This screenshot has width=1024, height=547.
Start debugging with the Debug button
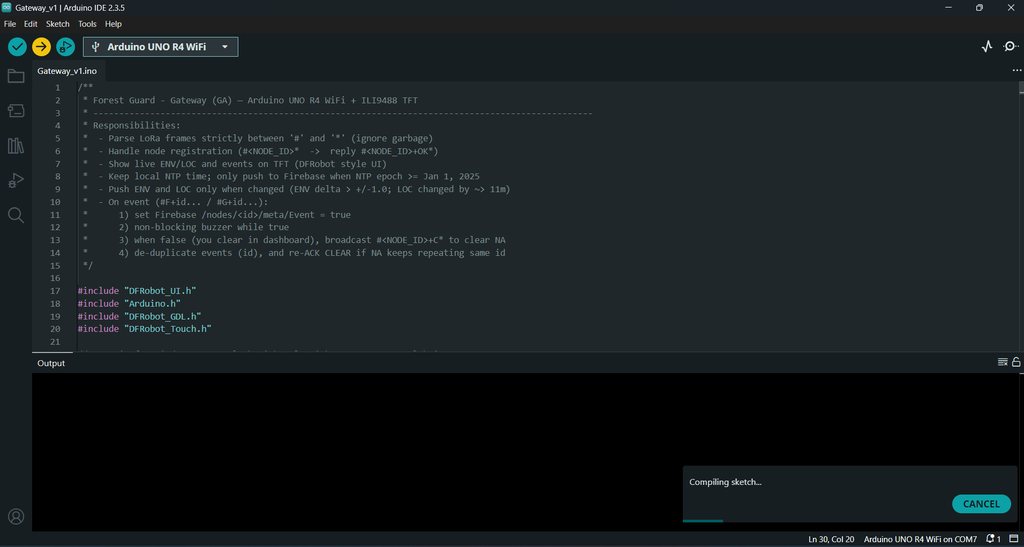(65, 46)
